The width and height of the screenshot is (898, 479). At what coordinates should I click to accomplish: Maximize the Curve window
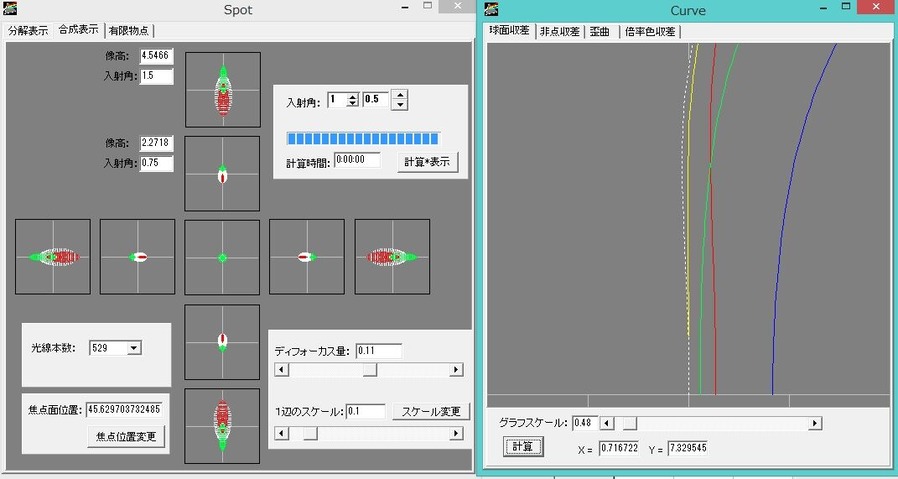coord(846,6)
